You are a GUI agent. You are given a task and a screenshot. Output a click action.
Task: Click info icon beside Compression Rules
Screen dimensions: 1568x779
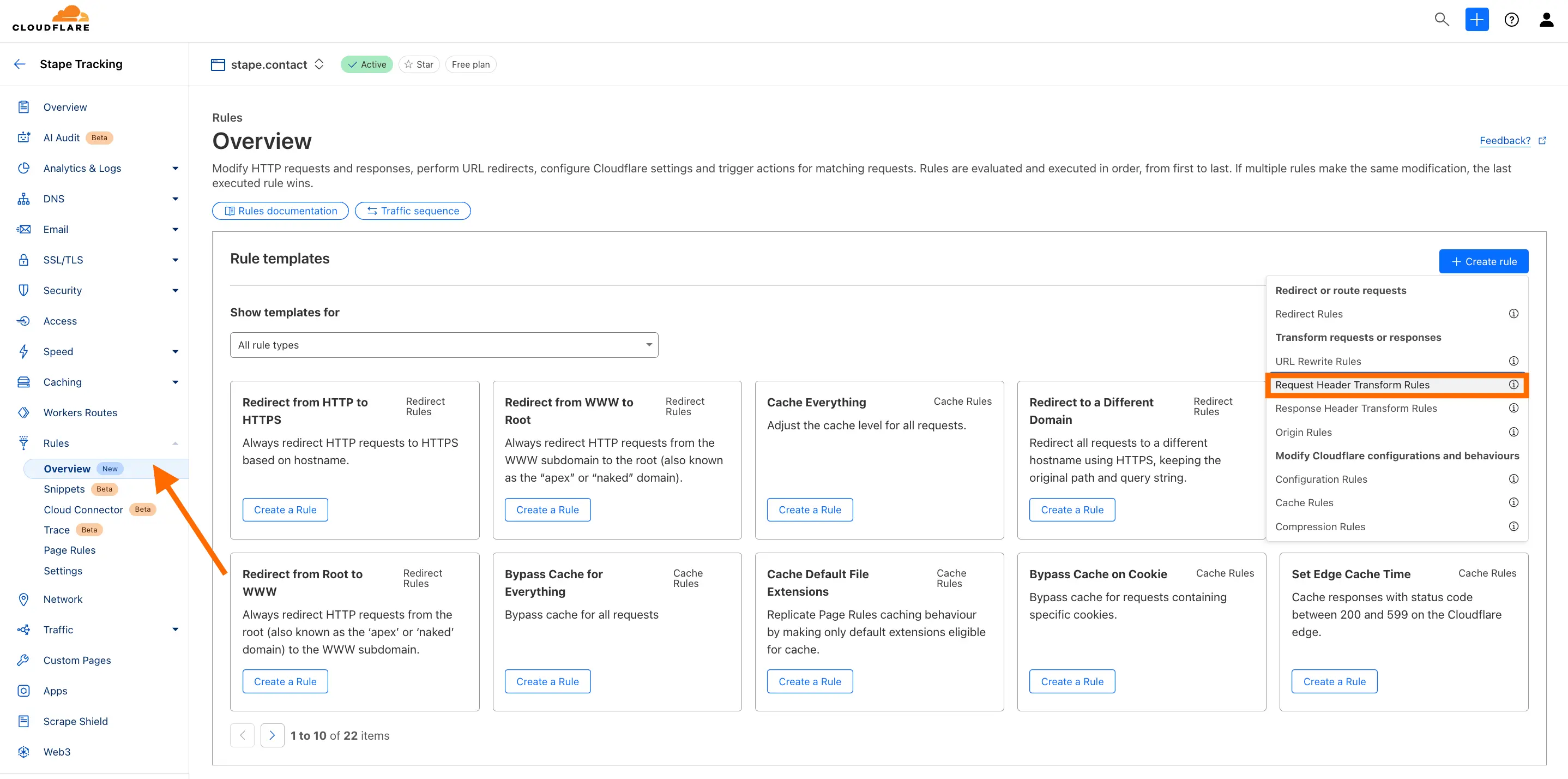click(1513, 526)
